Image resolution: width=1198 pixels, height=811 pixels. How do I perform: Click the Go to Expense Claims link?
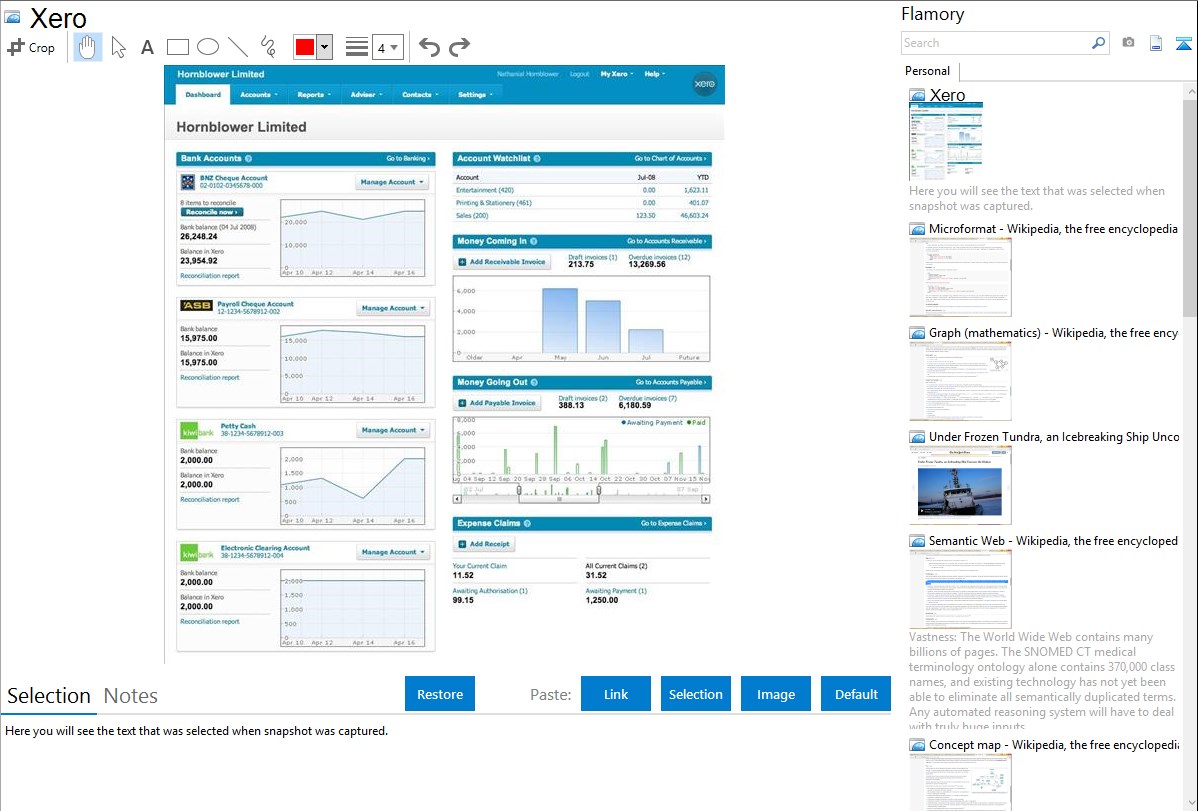[x=673, y=523]
